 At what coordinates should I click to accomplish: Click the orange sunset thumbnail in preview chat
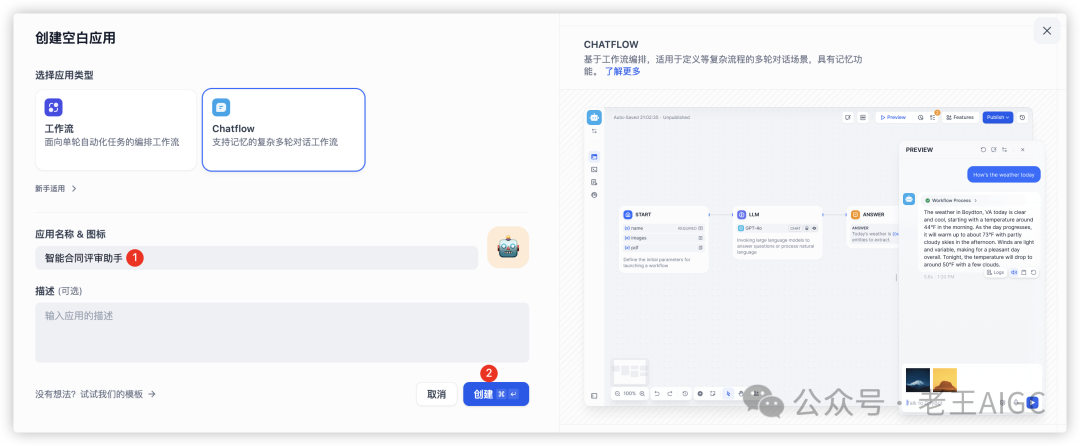point(944,380)
